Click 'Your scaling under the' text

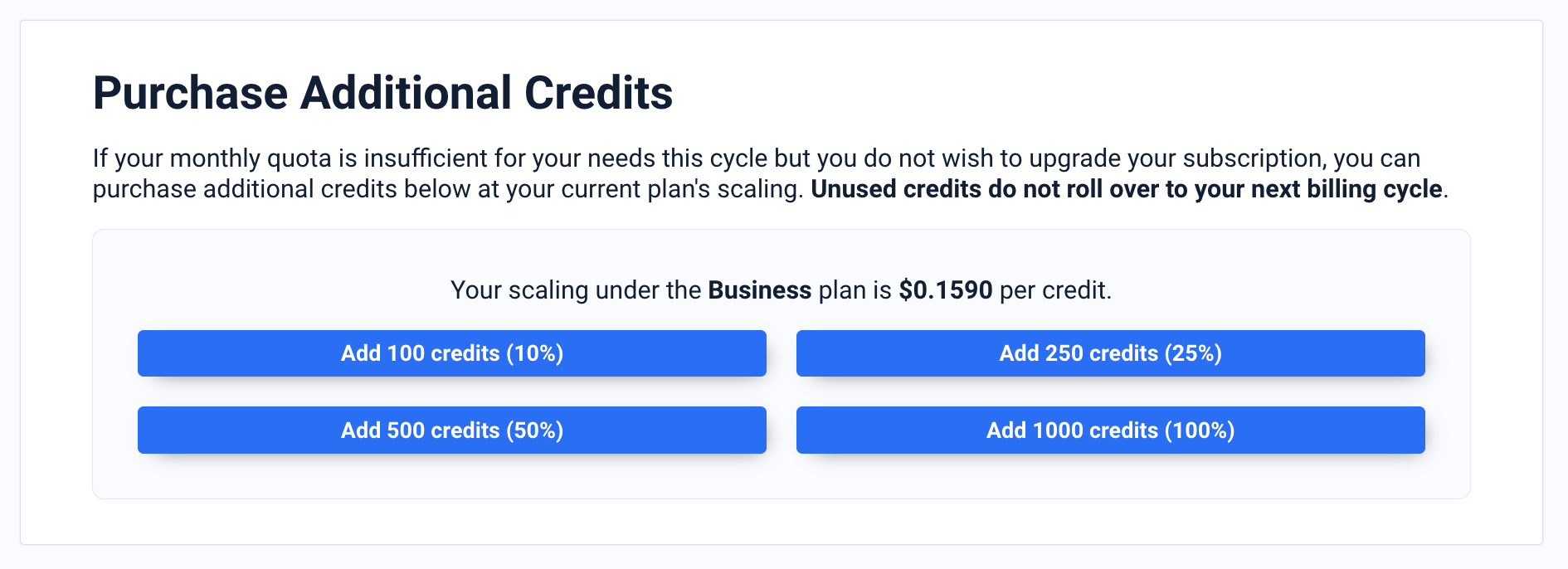pos(576,290)
